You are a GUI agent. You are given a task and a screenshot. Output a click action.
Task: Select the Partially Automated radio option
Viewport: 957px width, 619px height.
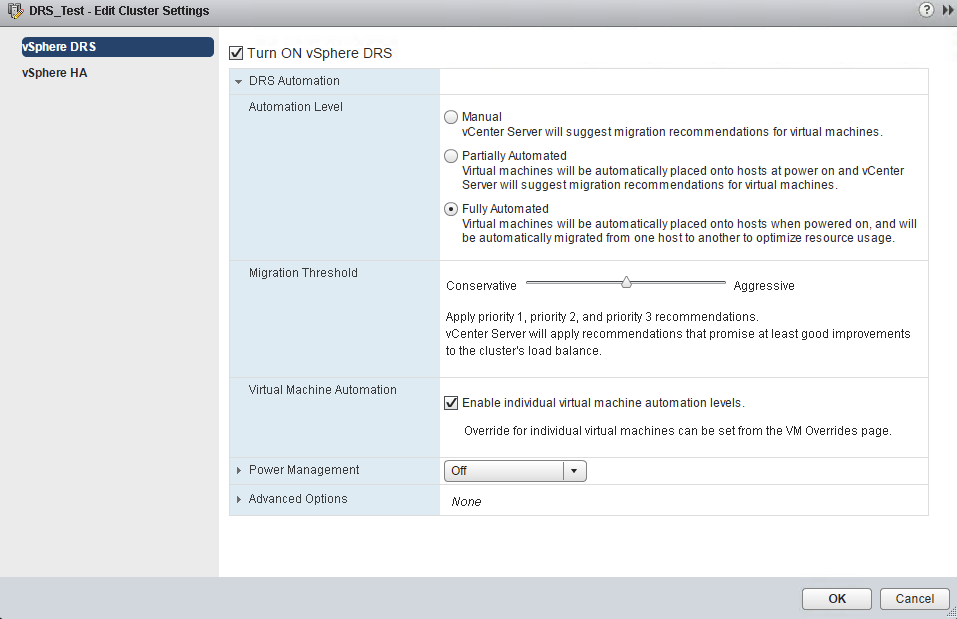(451, 156)
